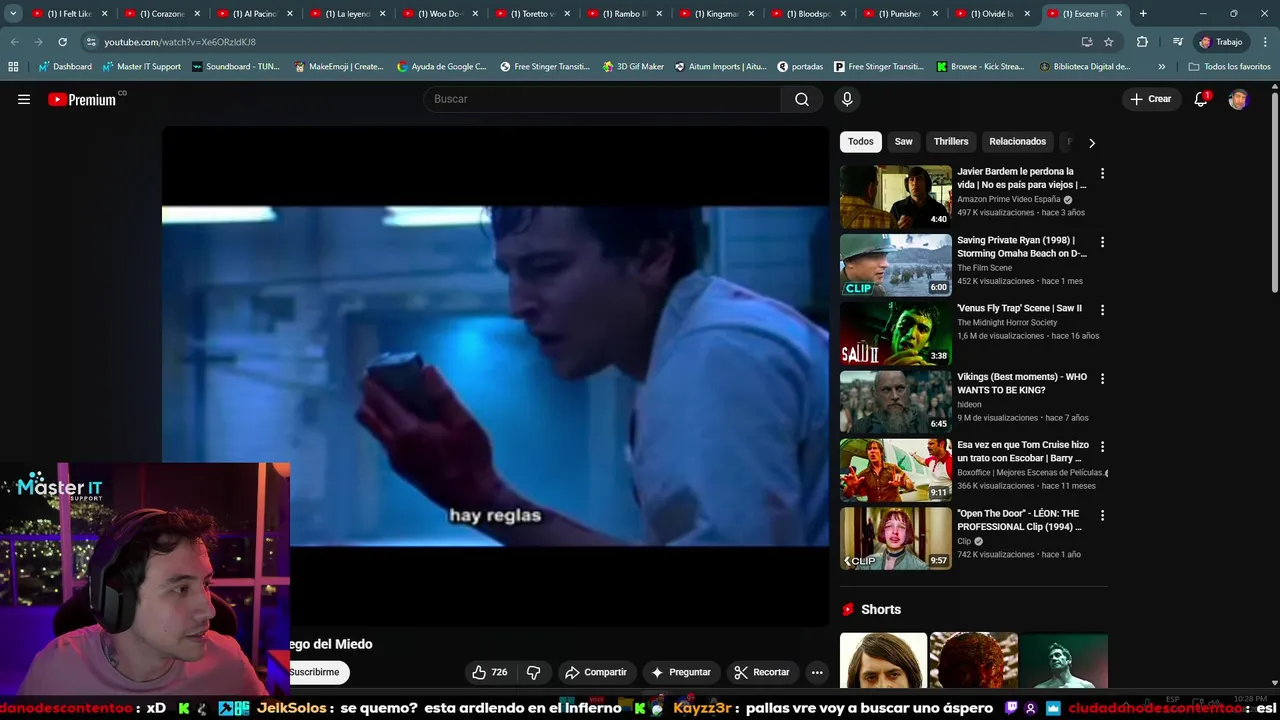The width and height of the screenshot is (1280, 720).
Task: Click the Preguntar button
Action: tap(681, 672)
